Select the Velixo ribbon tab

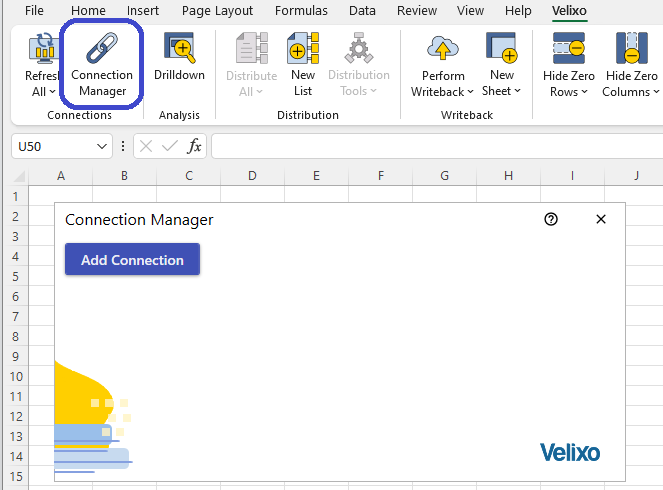click(x=569, y=11)
